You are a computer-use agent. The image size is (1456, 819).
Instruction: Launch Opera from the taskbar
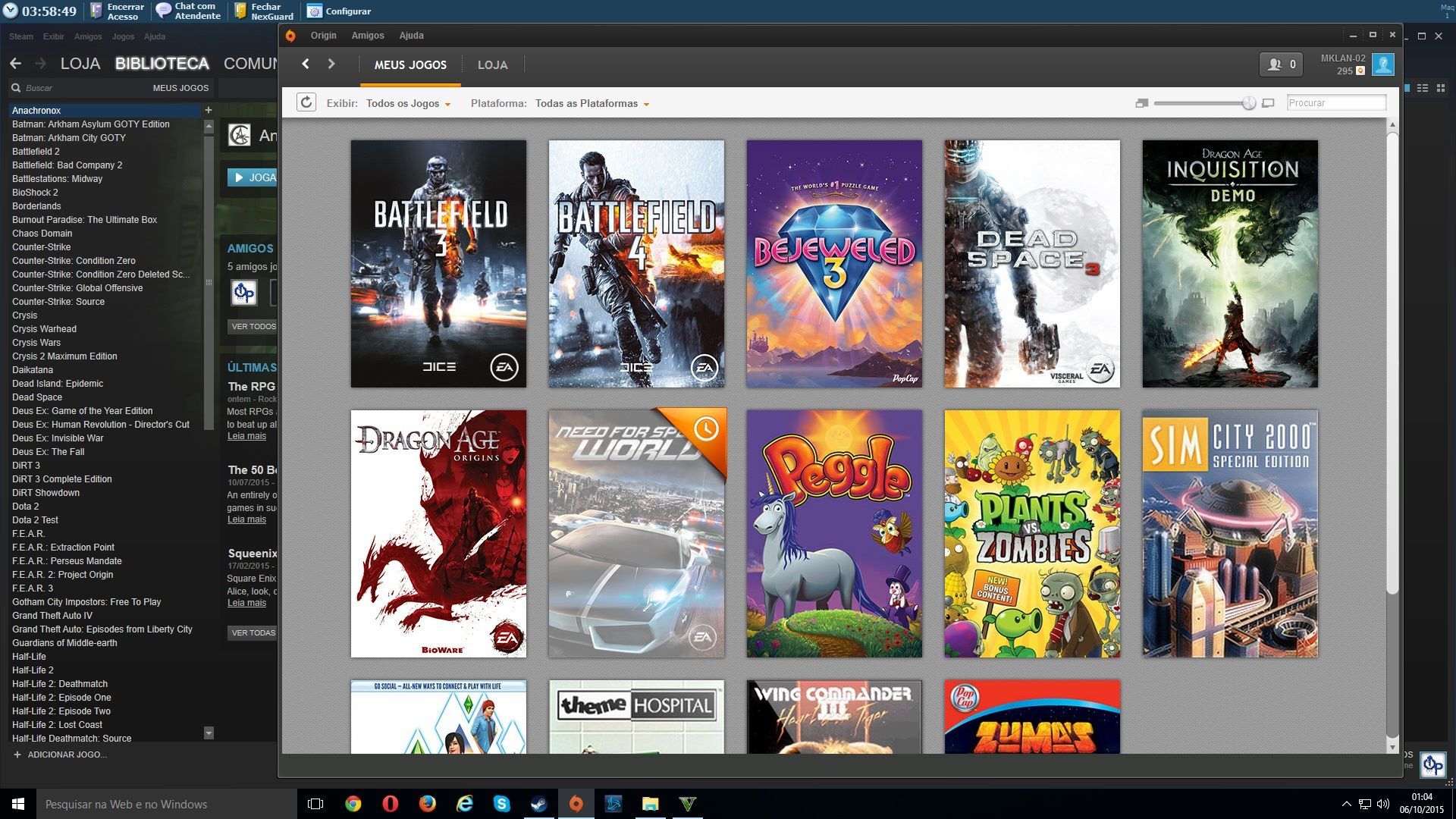[391, 804]
